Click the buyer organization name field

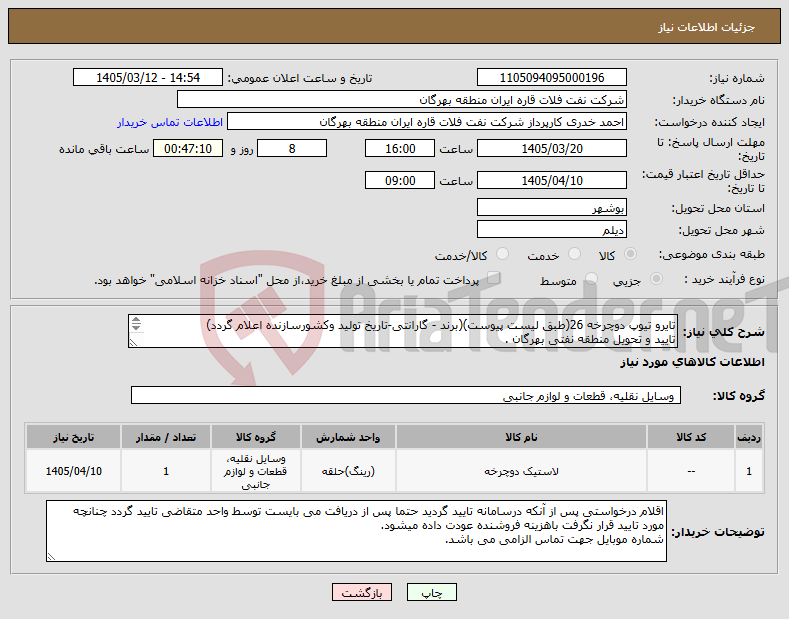click(x=402, y=100)
